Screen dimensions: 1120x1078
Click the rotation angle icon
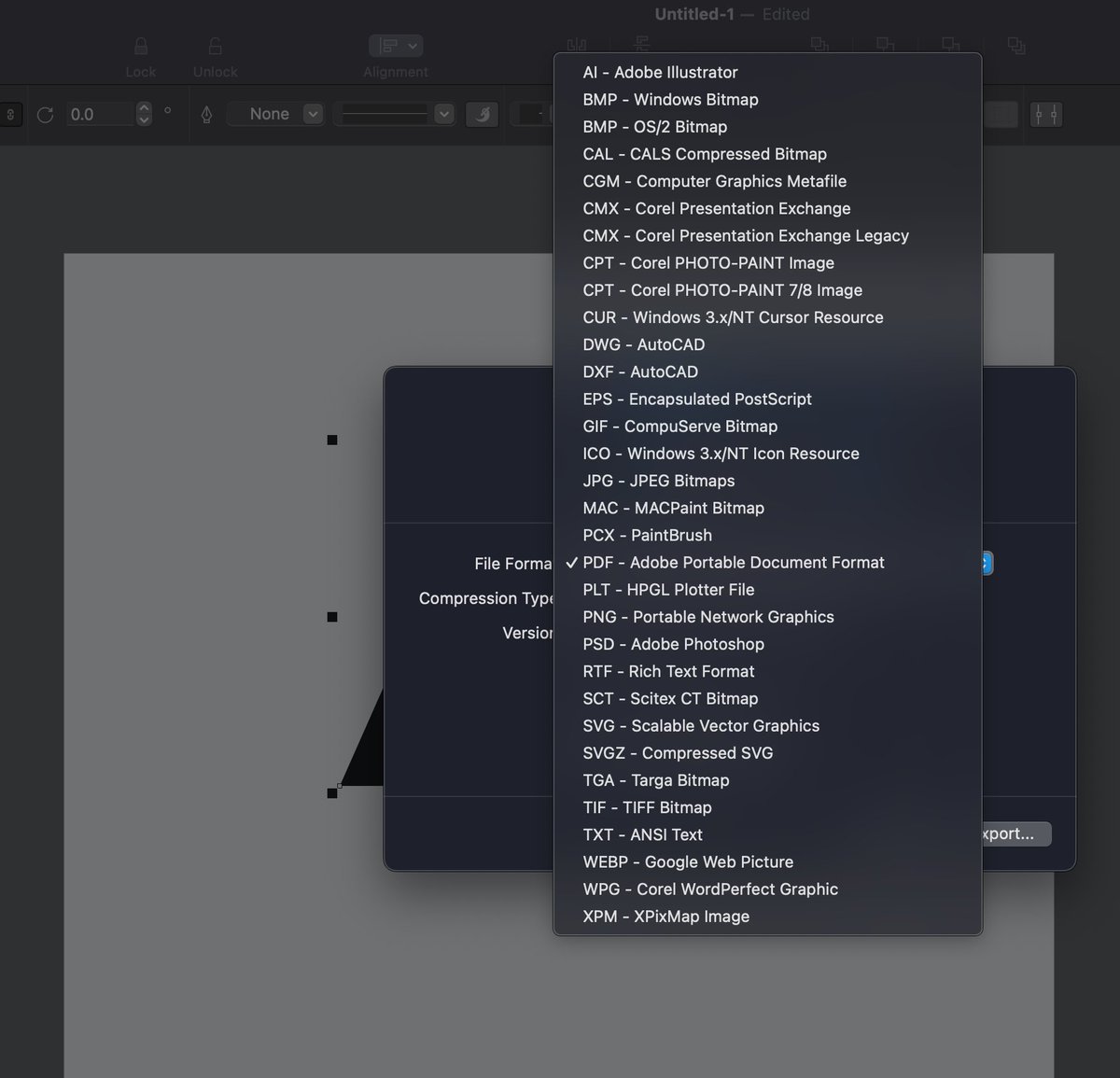coord(45,115)
